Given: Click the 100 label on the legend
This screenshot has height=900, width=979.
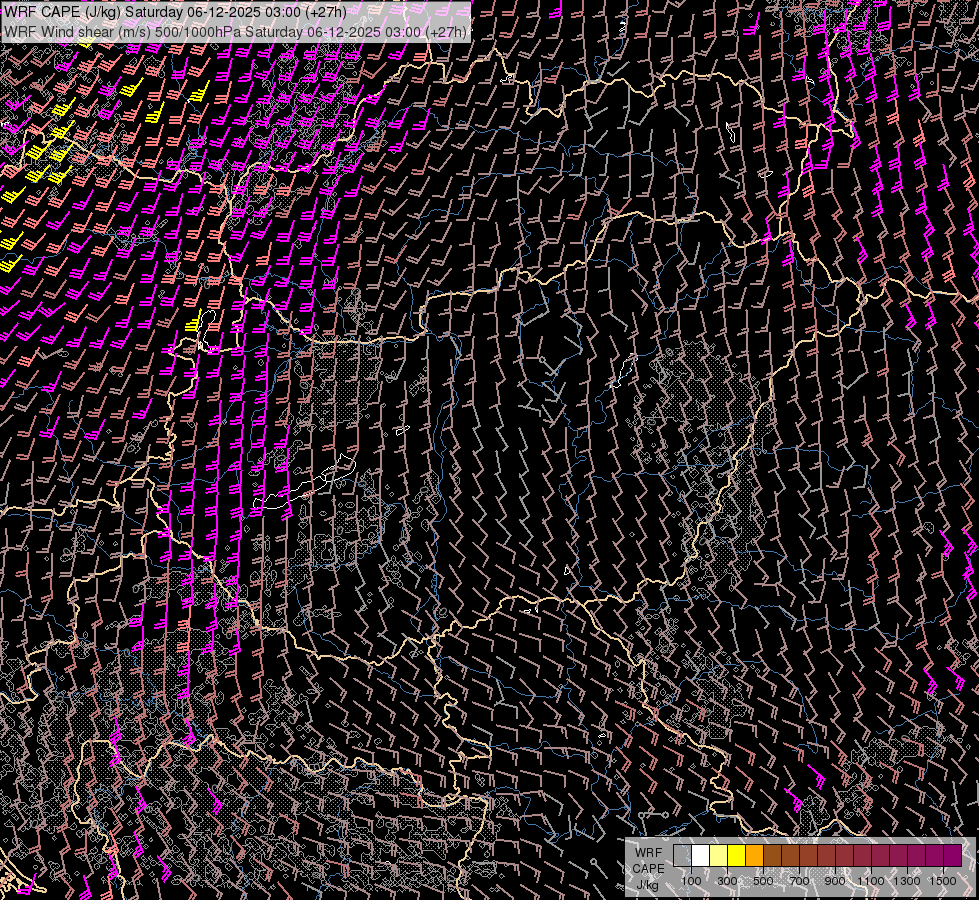Looking at the screenshot, I should 691,881.
